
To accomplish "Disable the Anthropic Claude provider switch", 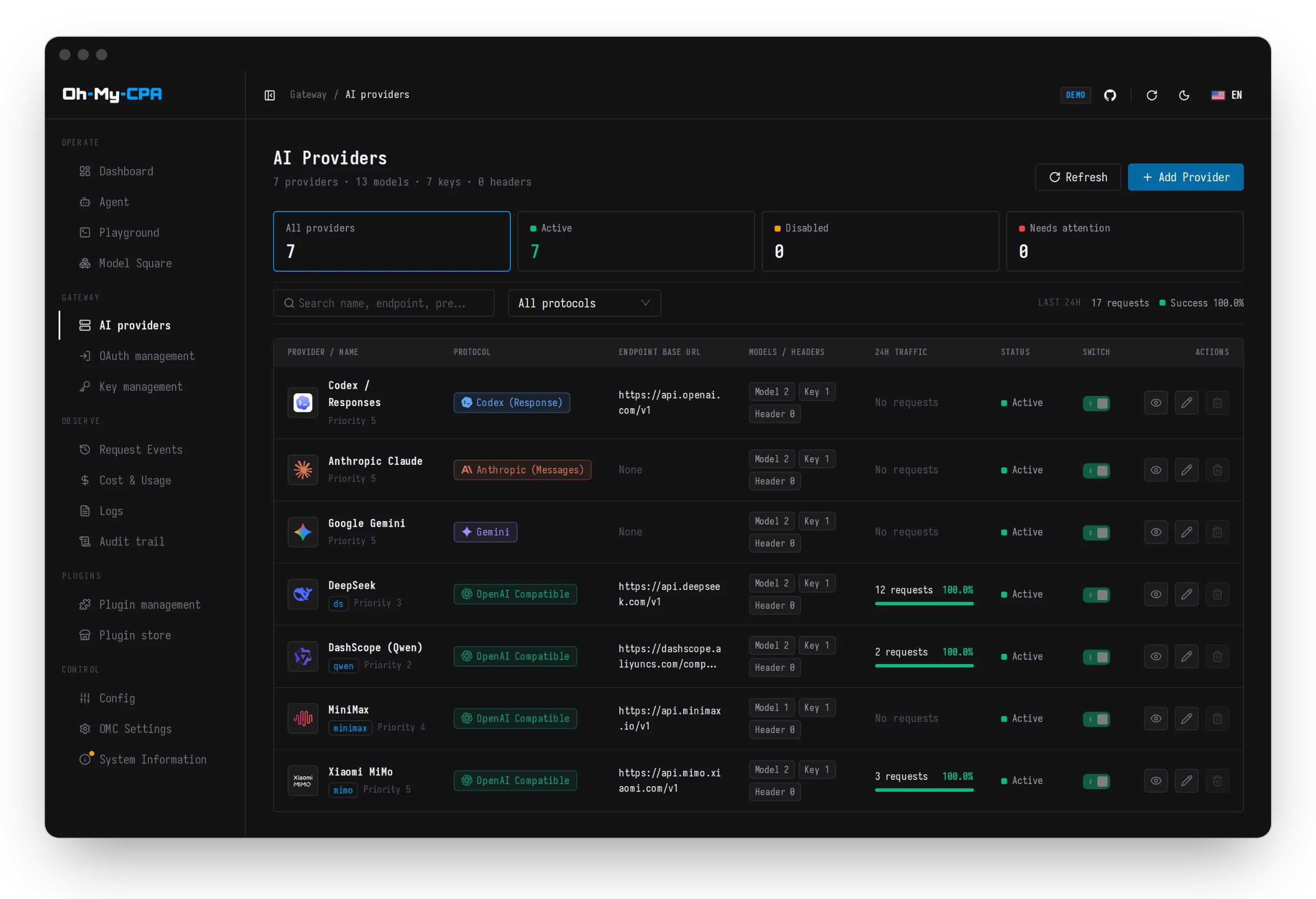I will pos(1096,470).
